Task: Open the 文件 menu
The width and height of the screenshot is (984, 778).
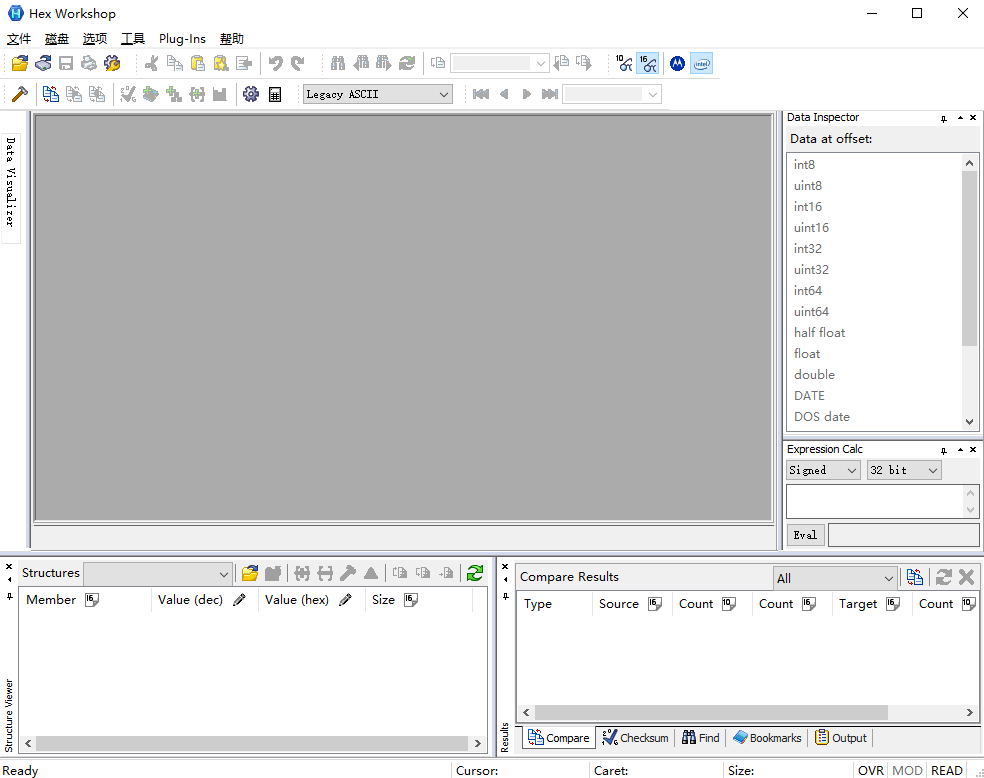Action: tap(19, 39)
